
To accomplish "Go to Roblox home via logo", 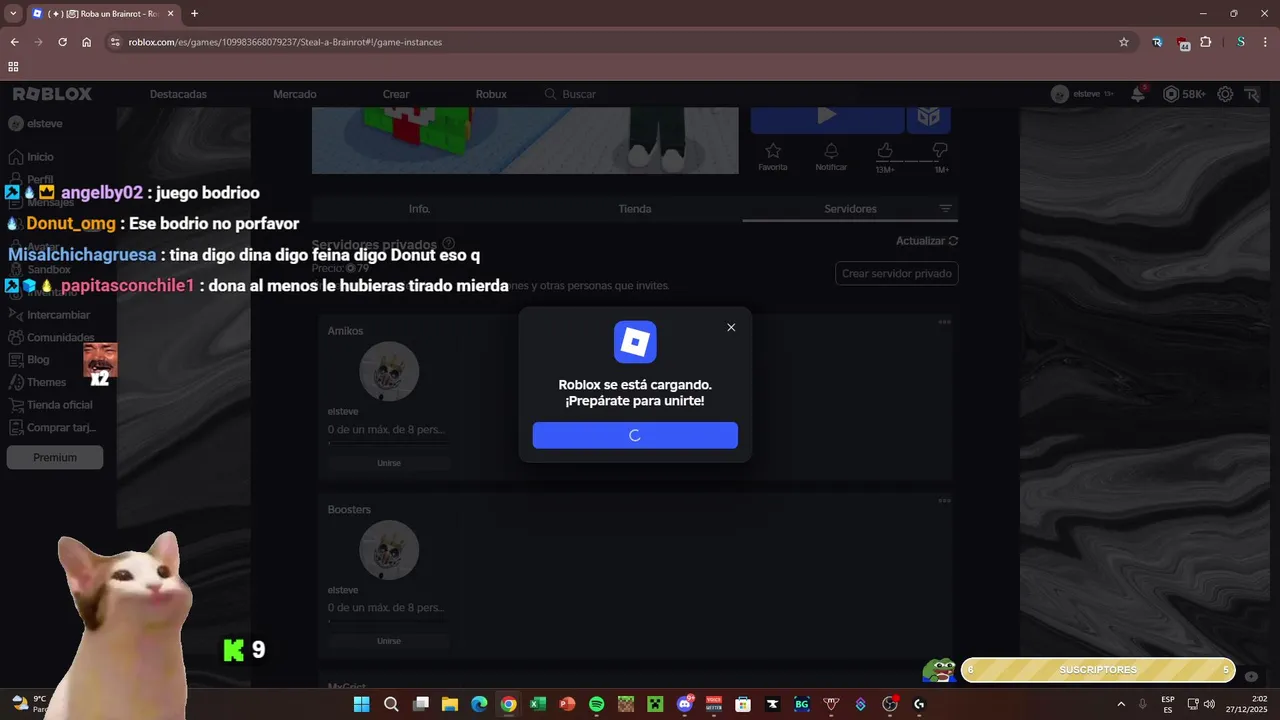I will click(52, 94).
